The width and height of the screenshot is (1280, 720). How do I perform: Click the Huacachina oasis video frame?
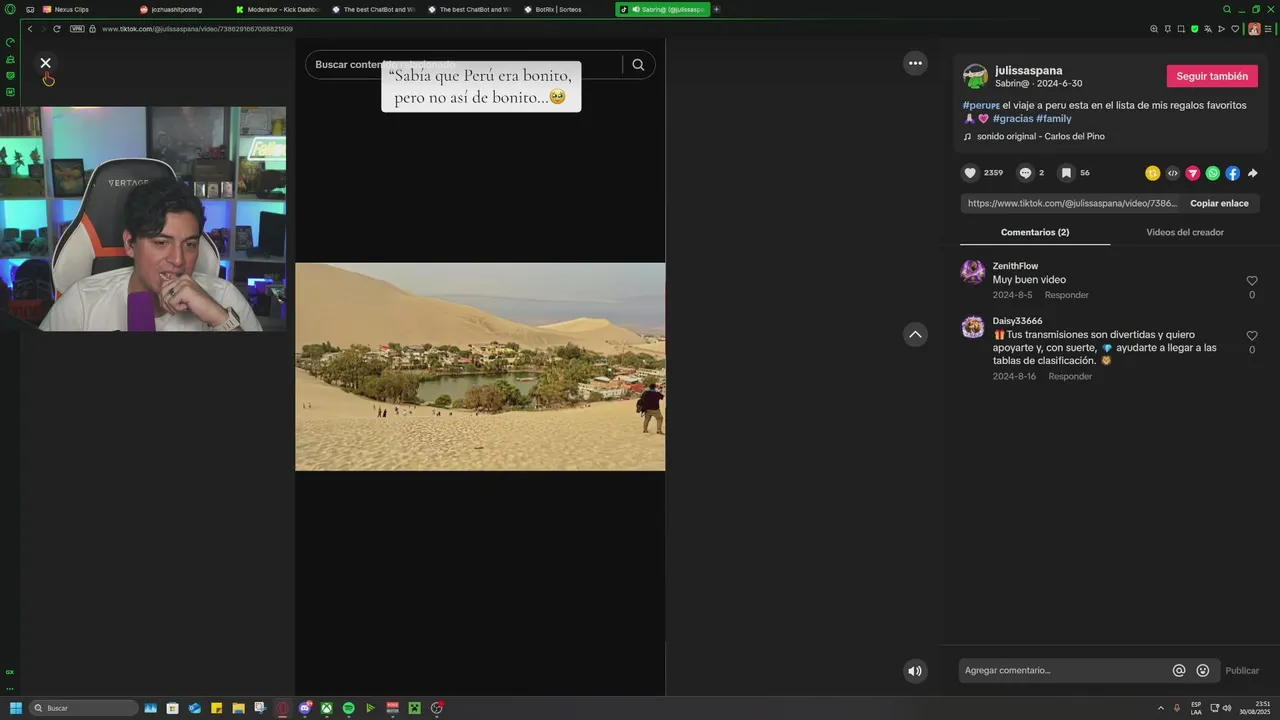(480, 366)
